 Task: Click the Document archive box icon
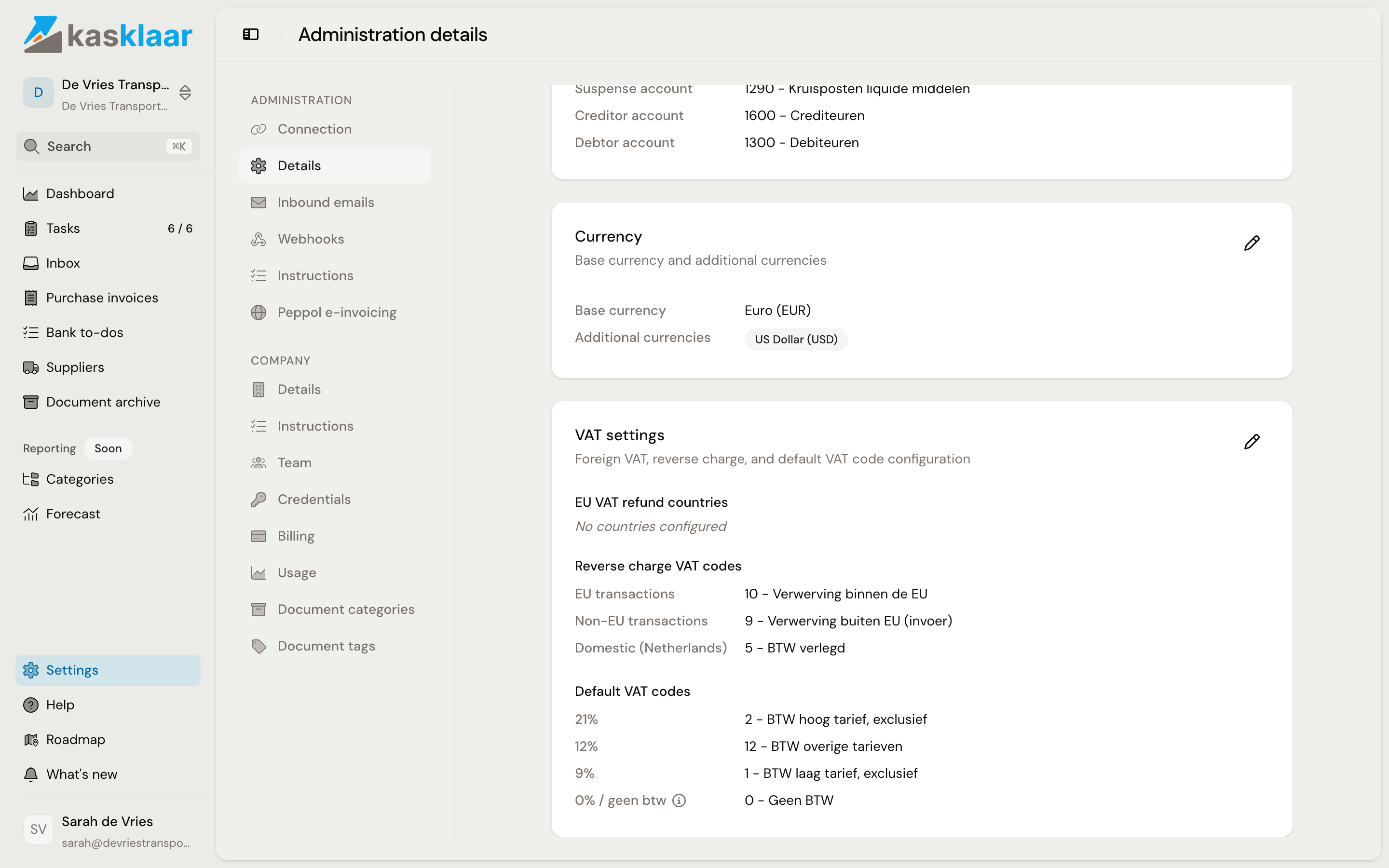tap(30, 403)
